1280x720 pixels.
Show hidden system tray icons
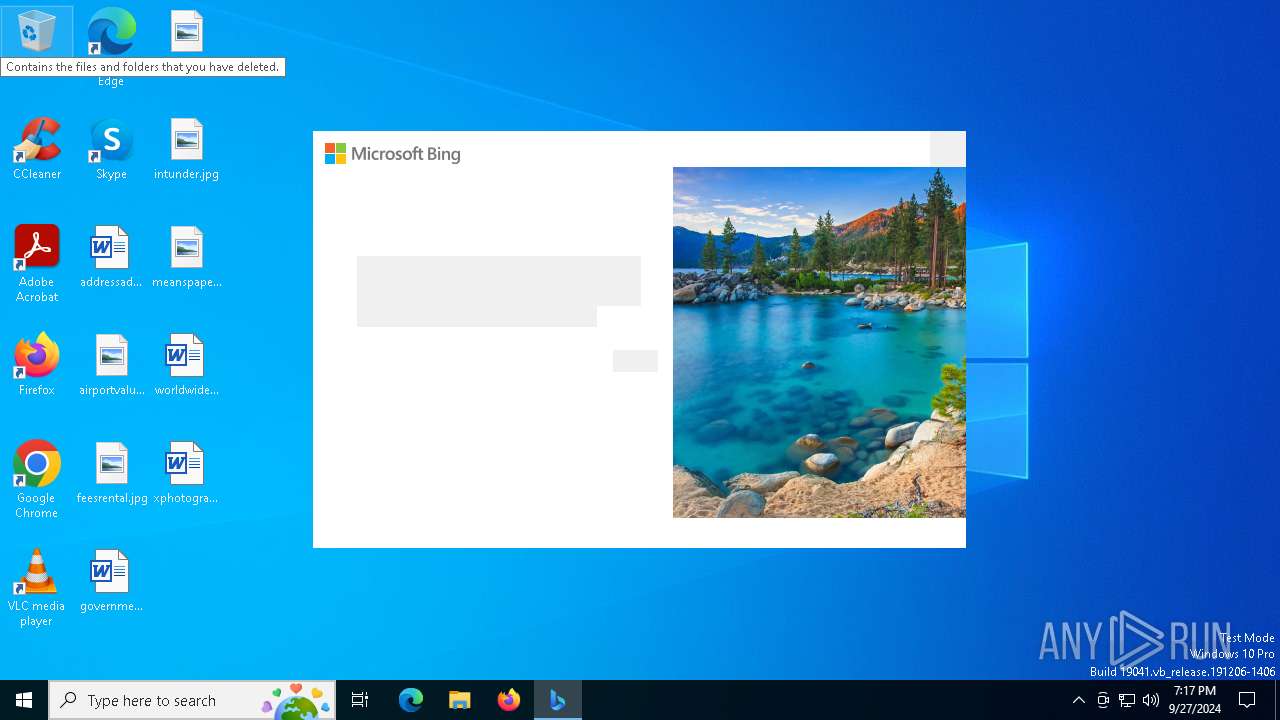click(1078, 700)
